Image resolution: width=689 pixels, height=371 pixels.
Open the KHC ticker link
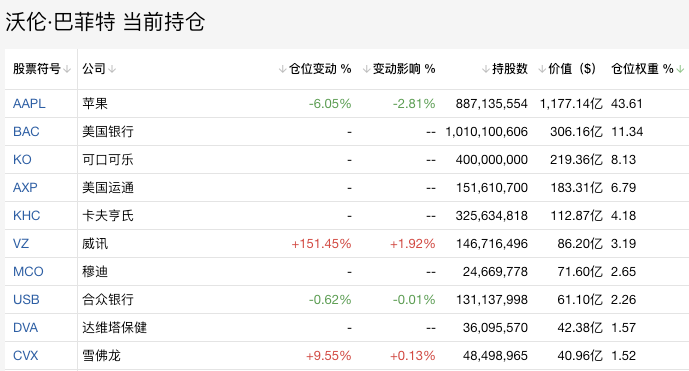coord(26,215)
